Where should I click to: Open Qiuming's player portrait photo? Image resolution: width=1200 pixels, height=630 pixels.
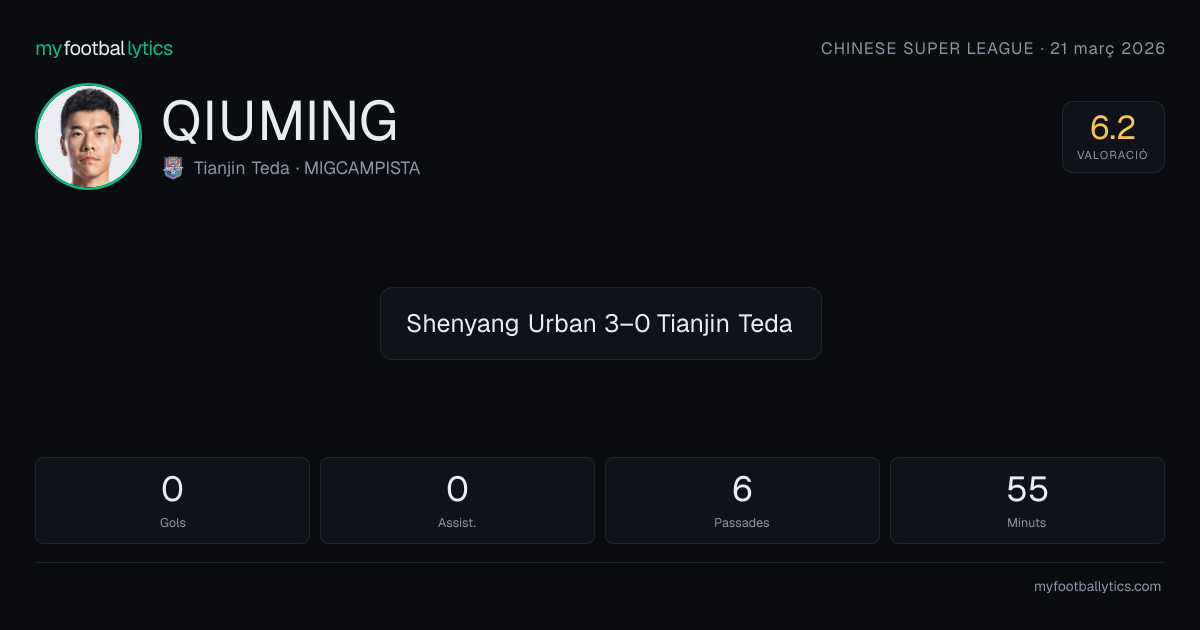pyautogui.click(x=89, y=136)
